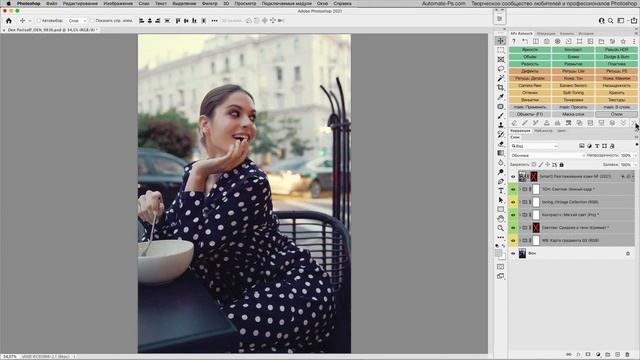The width and height of the screenshot is (640, 360).
Task: Select the Rectangular Marquee tool
Action: (x=500, y=50)
